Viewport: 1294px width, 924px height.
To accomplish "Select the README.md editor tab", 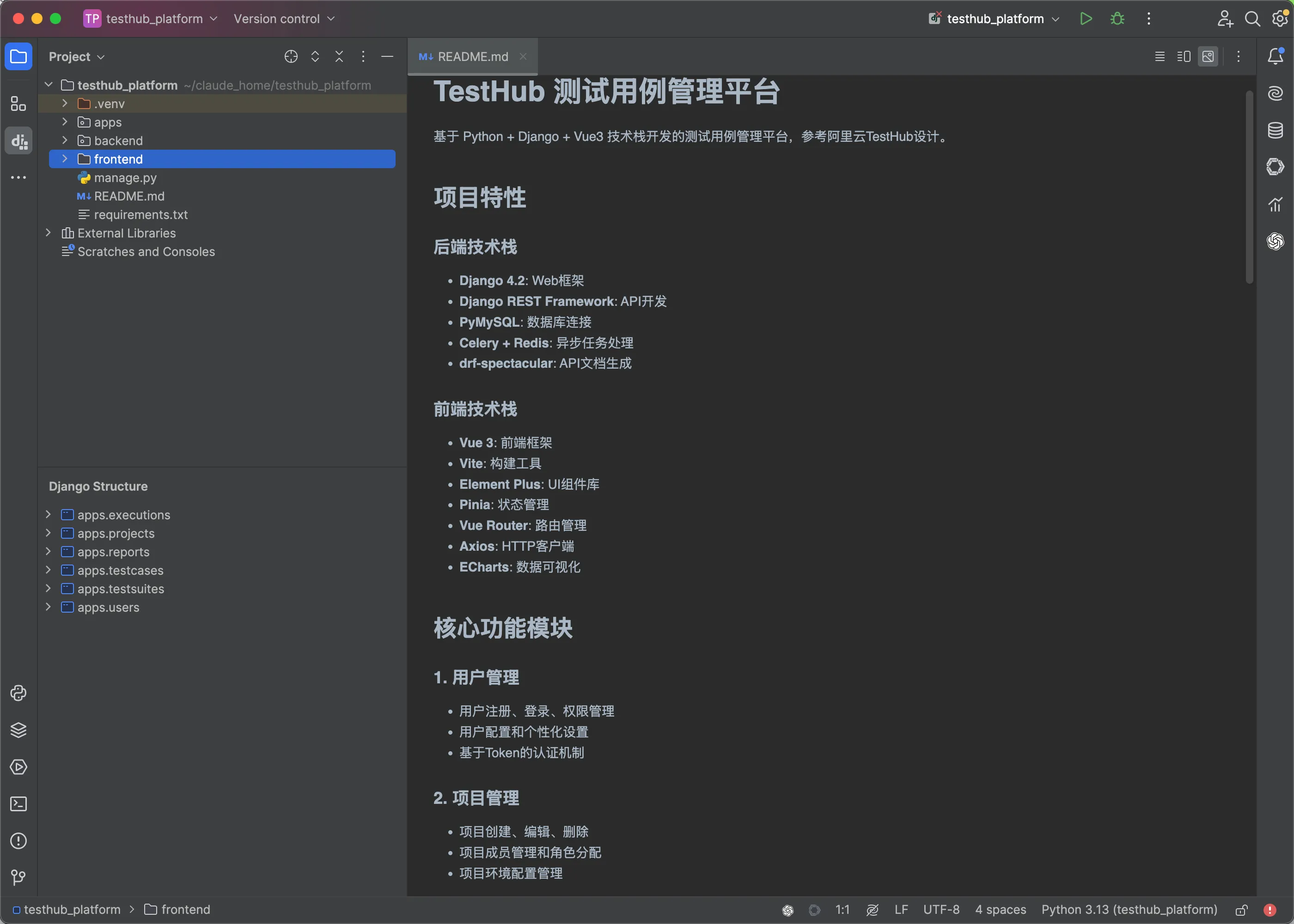I will coord(472,56).
